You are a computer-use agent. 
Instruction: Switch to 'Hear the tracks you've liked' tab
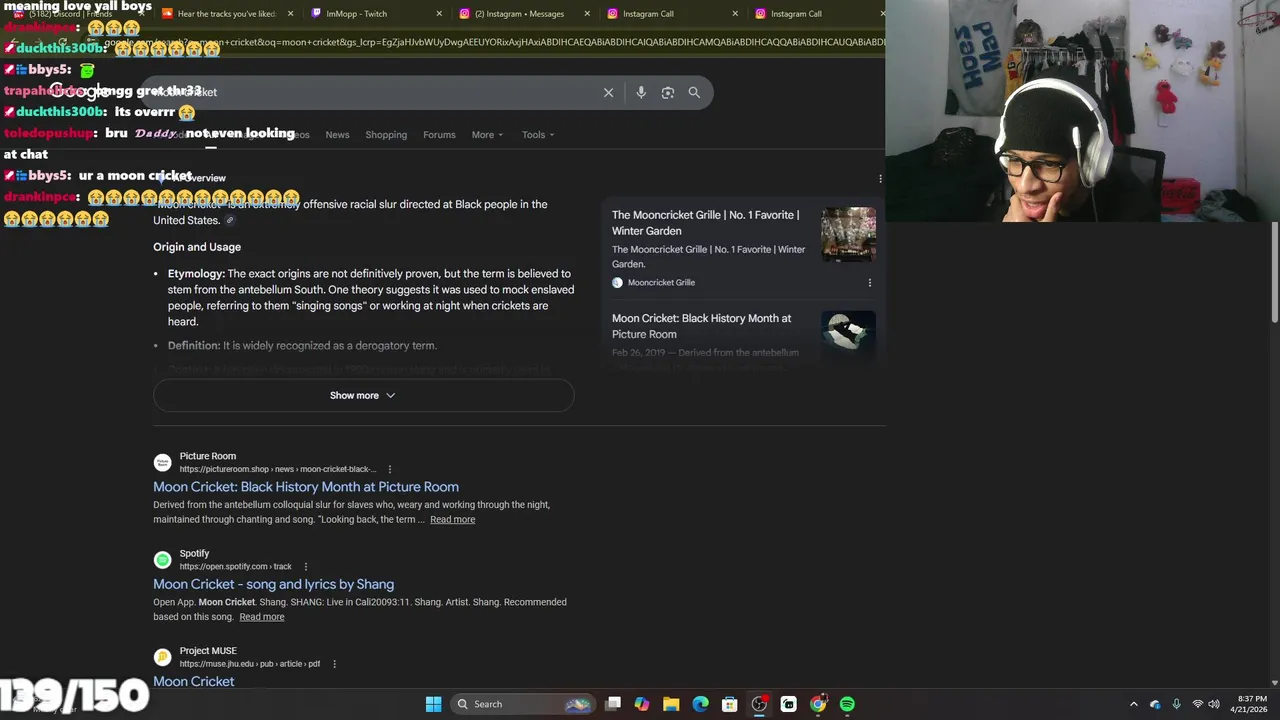click(226, 14)
